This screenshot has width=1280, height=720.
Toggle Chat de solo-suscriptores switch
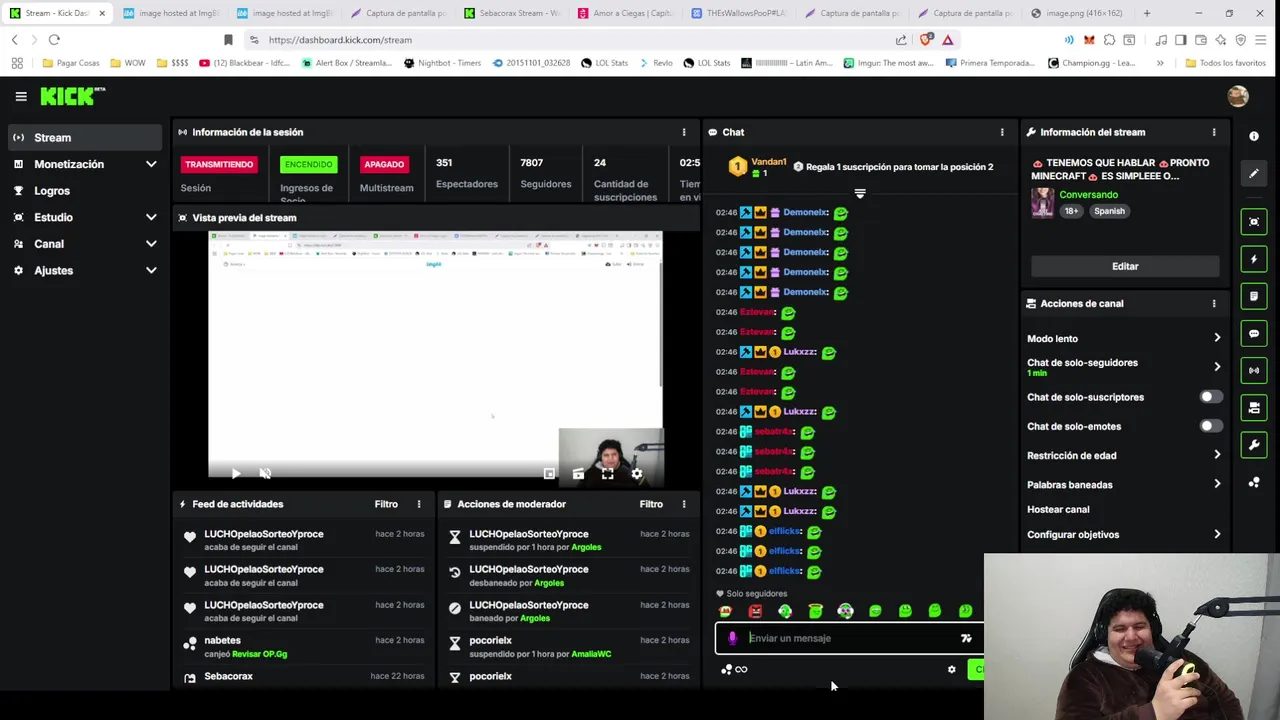click(x=1210, y=397)
